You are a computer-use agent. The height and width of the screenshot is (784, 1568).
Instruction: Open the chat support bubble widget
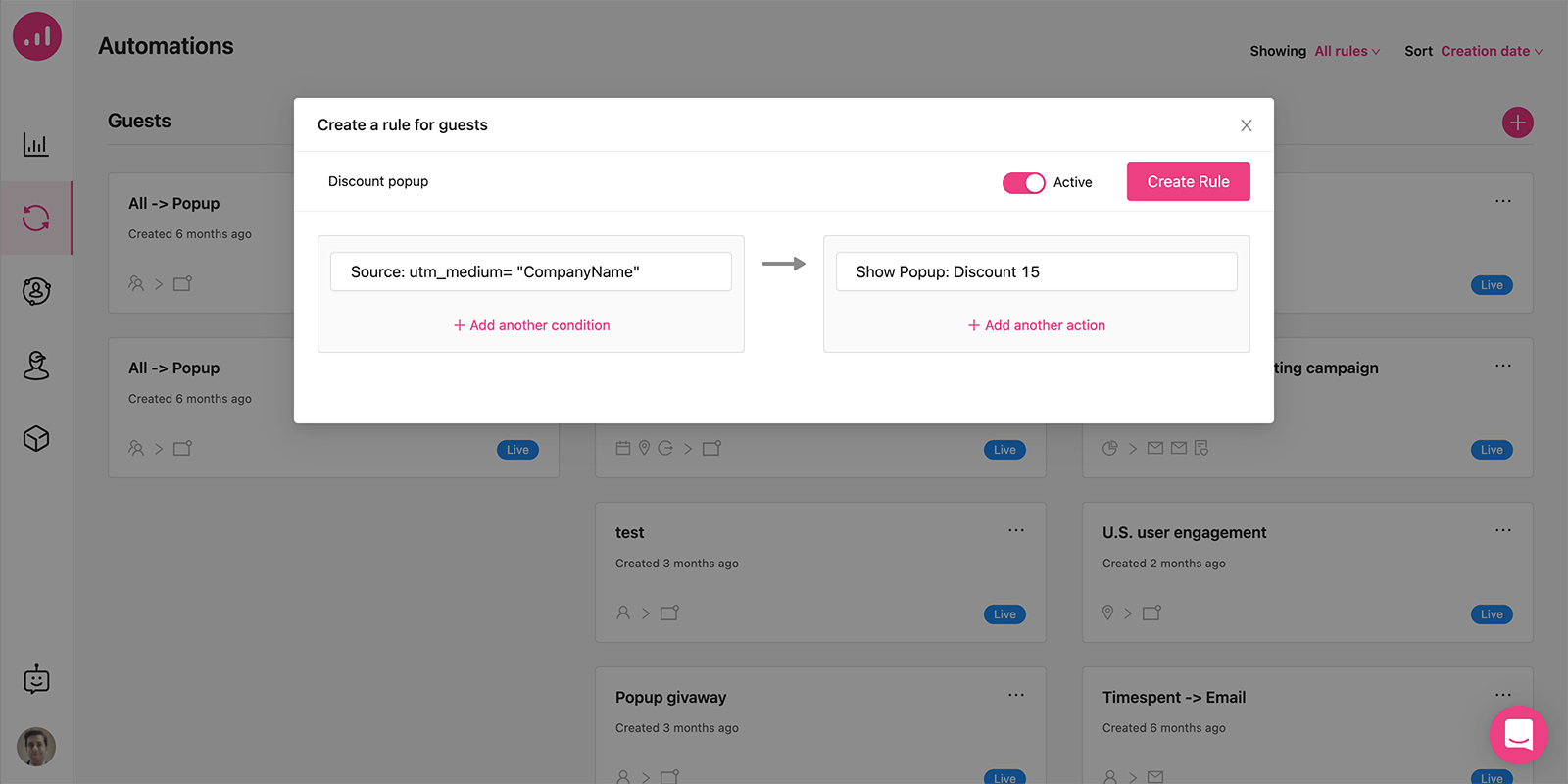coord(1518,734)
